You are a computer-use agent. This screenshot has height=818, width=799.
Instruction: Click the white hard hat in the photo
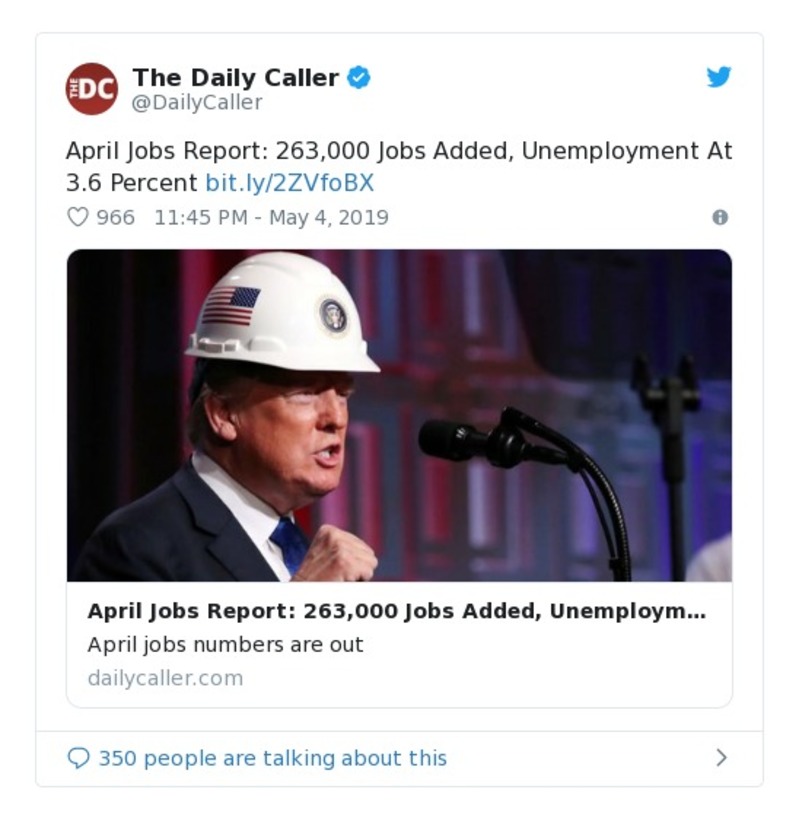282,310
